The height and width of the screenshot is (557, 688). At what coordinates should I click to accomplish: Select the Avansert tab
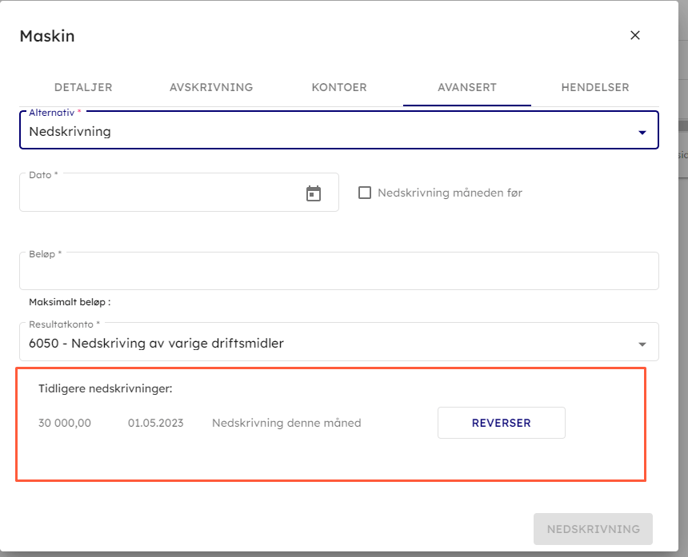click(467, 87)
